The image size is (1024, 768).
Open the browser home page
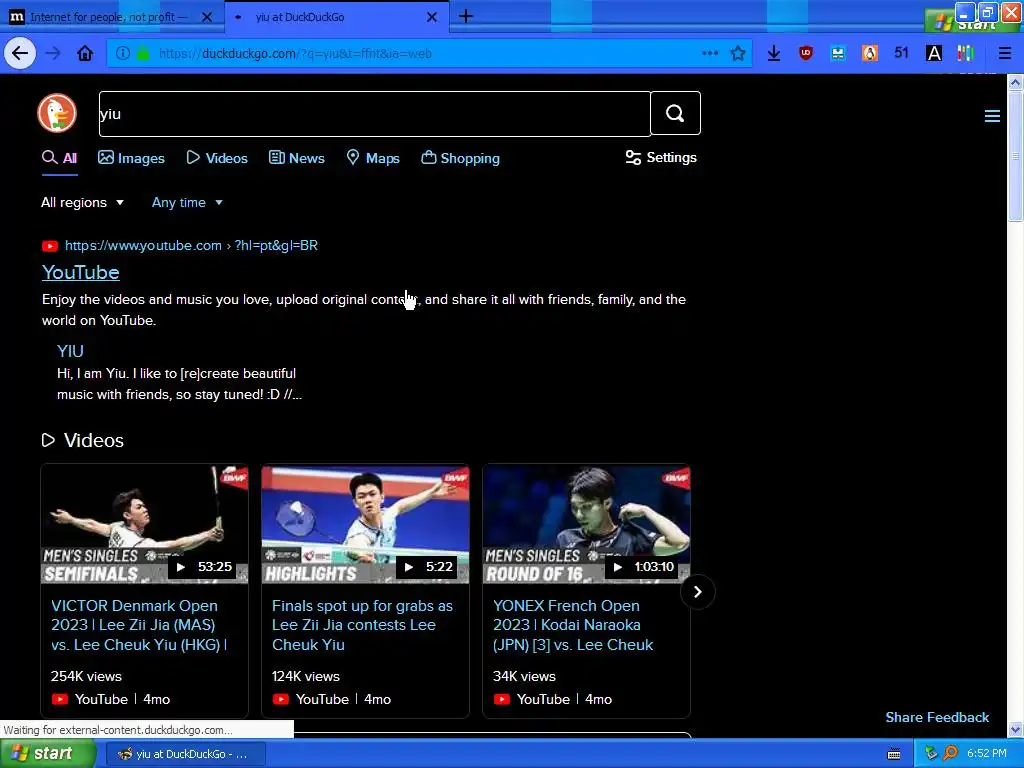tap(85, 54)
